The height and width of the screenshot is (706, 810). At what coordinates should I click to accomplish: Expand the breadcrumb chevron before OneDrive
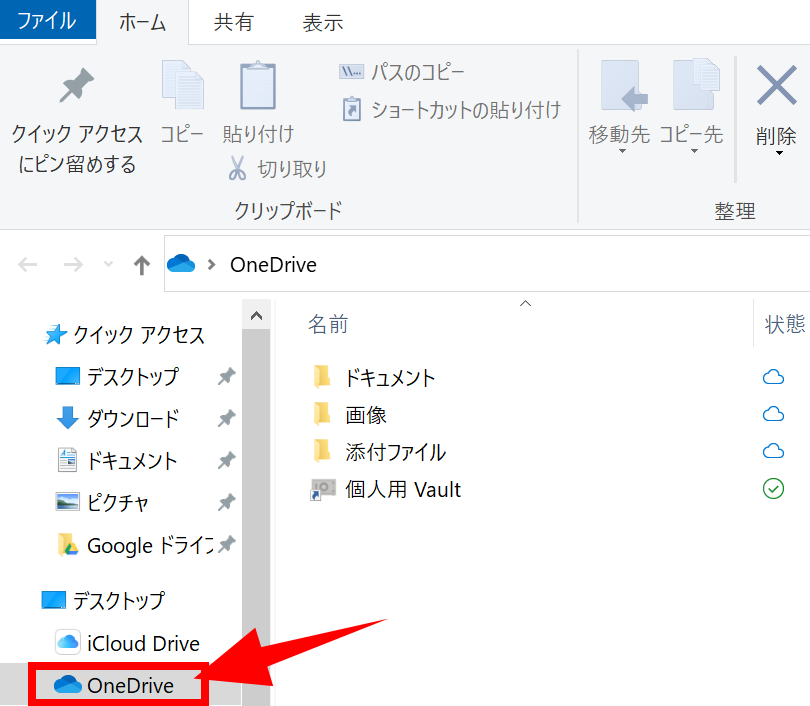(x=211, y=265)
